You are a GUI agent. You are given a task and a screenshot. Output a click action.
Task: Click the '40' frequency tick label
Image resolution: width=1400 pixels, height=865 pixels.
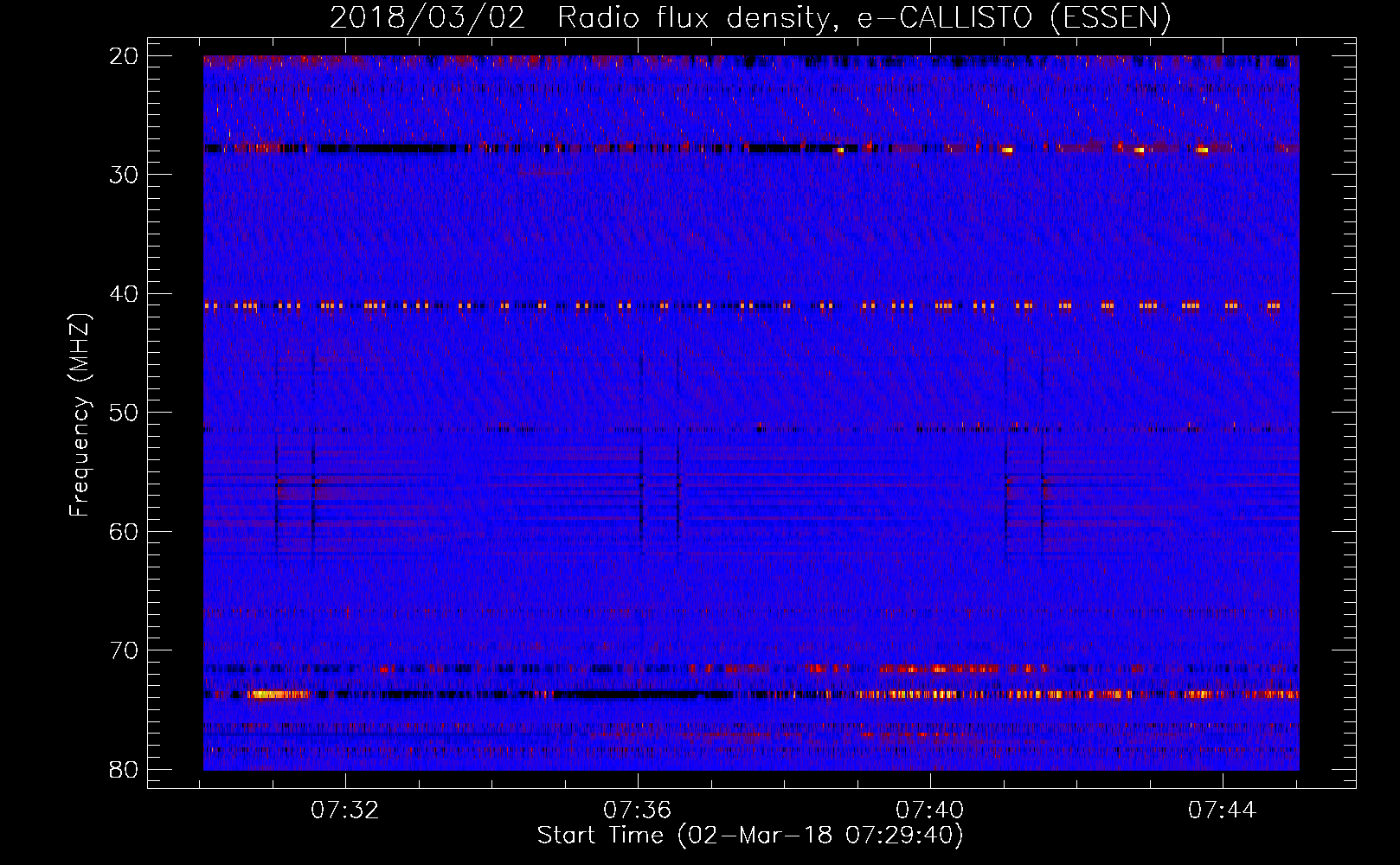point(124,294)
